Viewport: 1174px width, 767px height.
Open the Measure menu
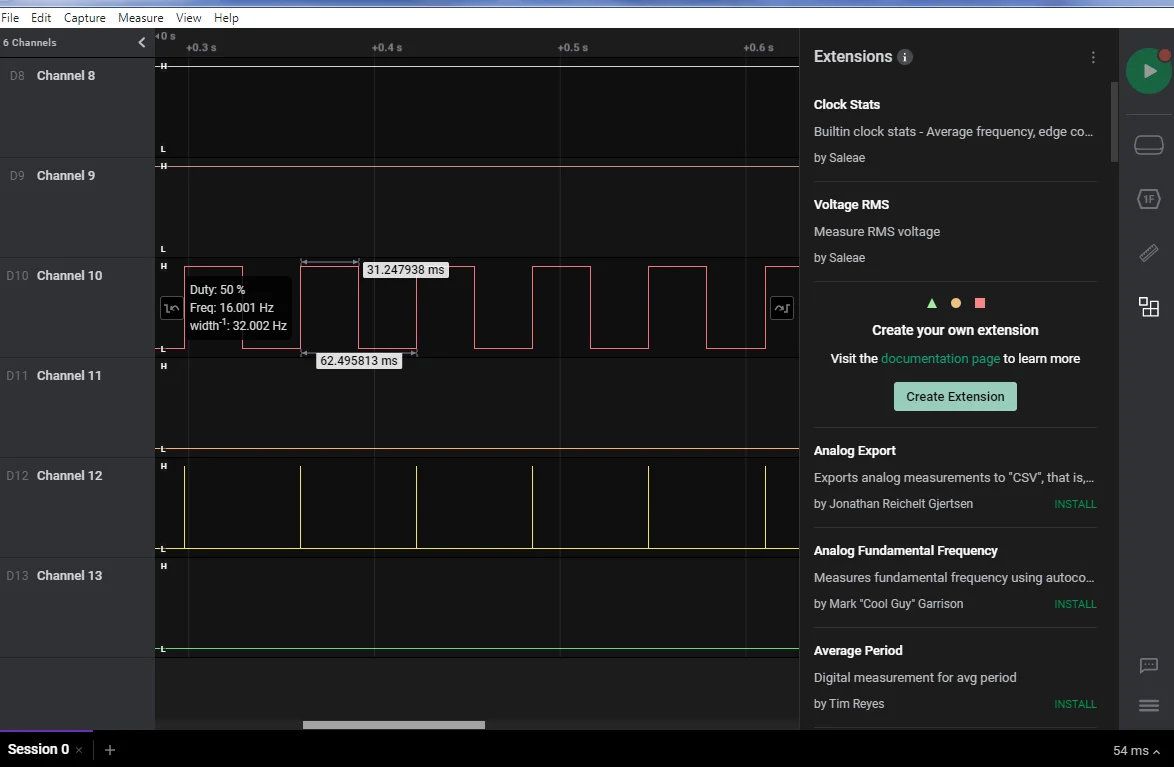click(x=141, y=17)
